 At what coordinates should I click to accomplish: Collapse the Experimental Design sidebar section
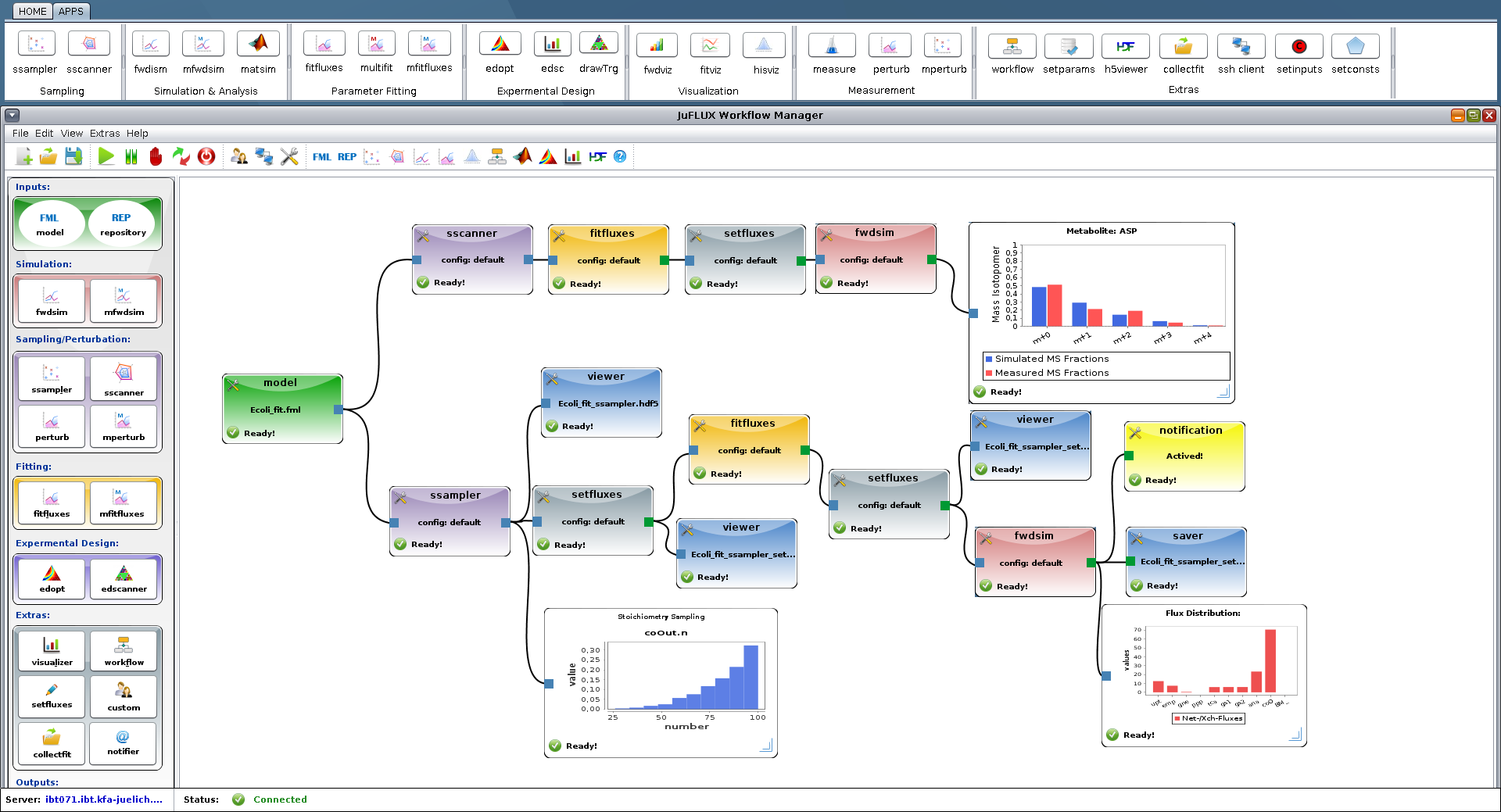(67, 542)
